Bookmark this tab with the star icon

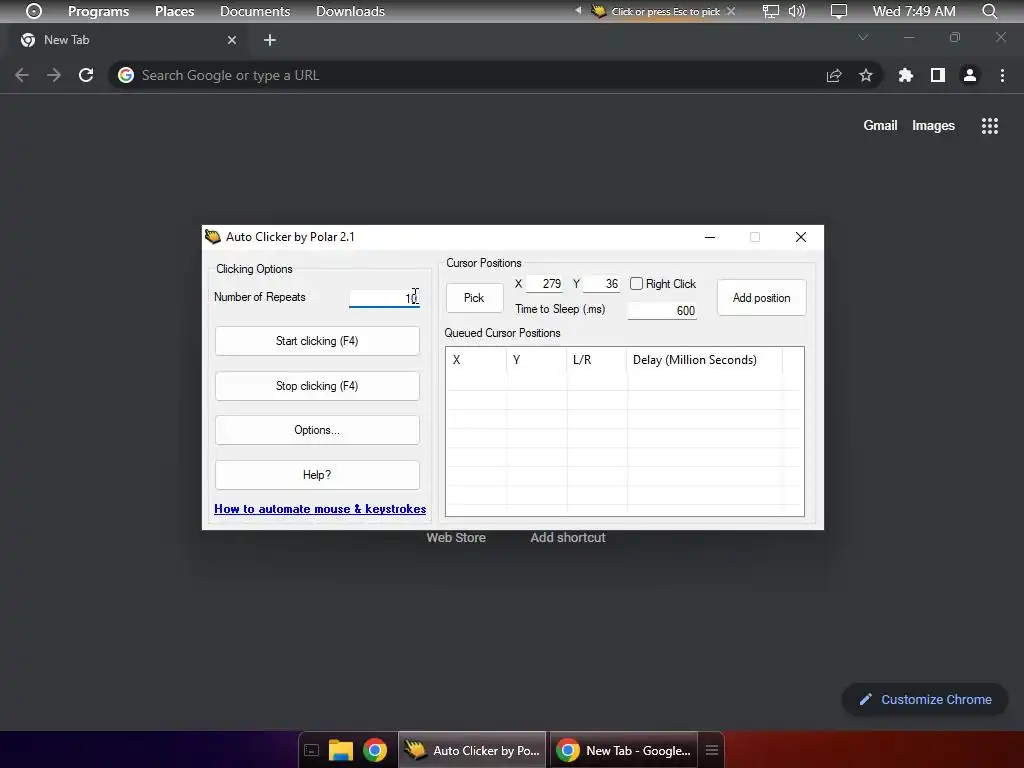coord(866,75)
